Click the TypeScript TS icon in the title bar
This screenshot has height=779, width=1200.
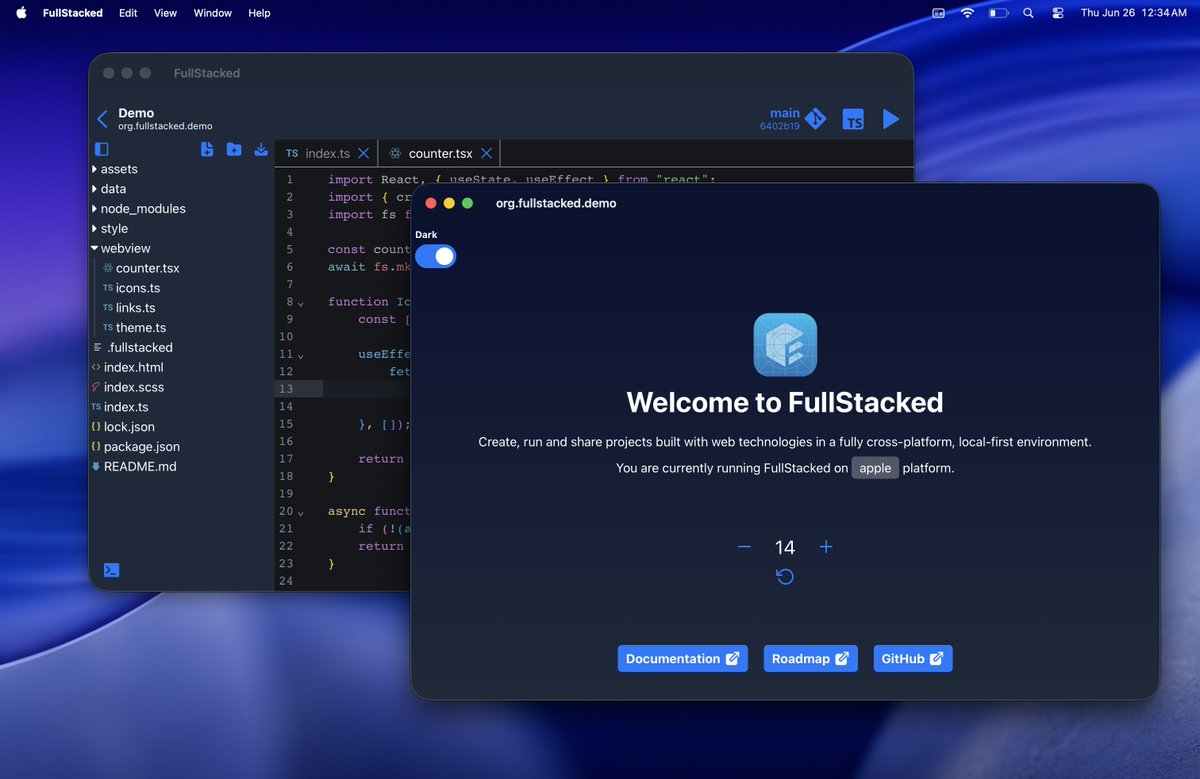tap(852, 119)
